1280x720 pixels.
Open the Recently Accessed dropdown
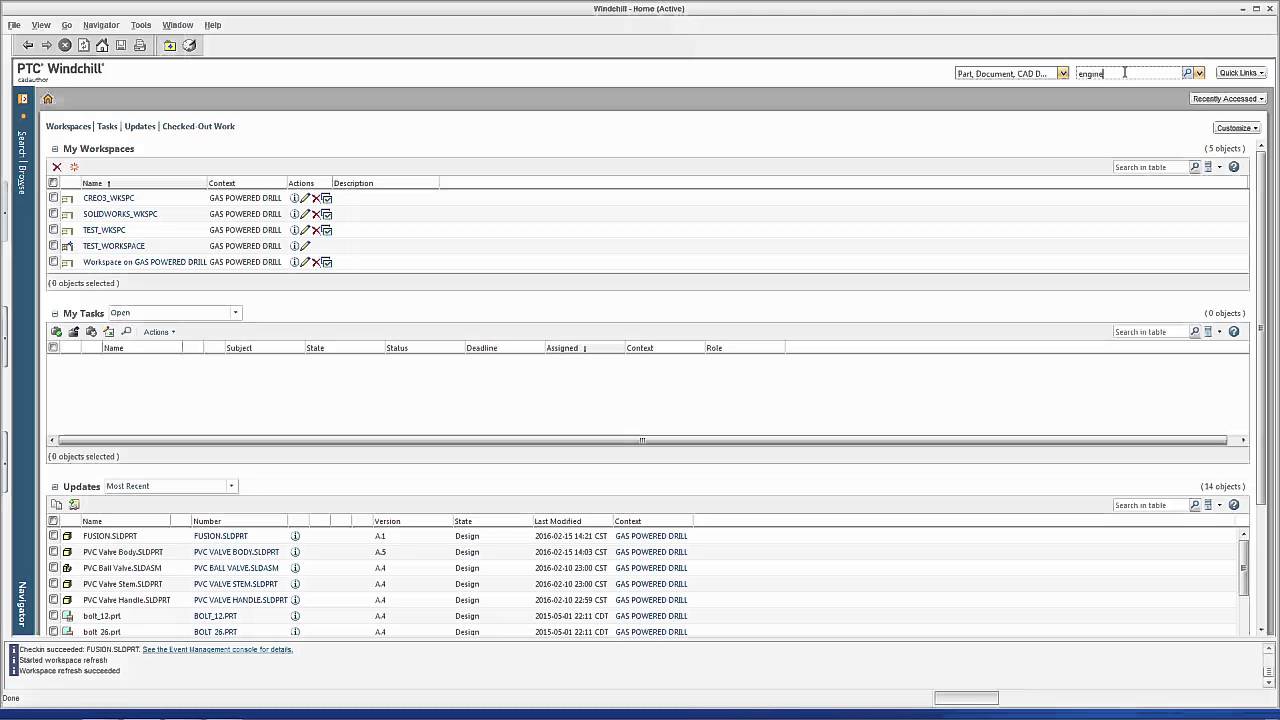coord(1228,99)
